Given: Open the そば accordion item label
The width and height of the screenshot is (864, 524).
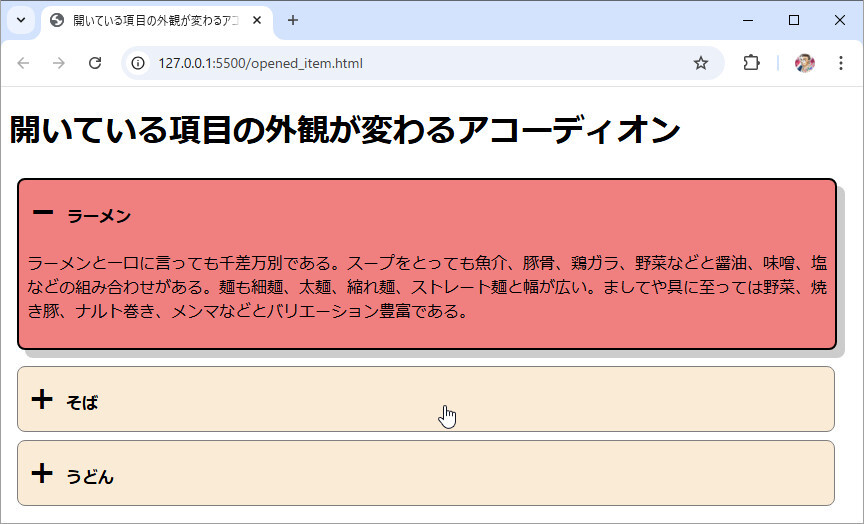Looking at the screenshot, I should coord(82,403).
